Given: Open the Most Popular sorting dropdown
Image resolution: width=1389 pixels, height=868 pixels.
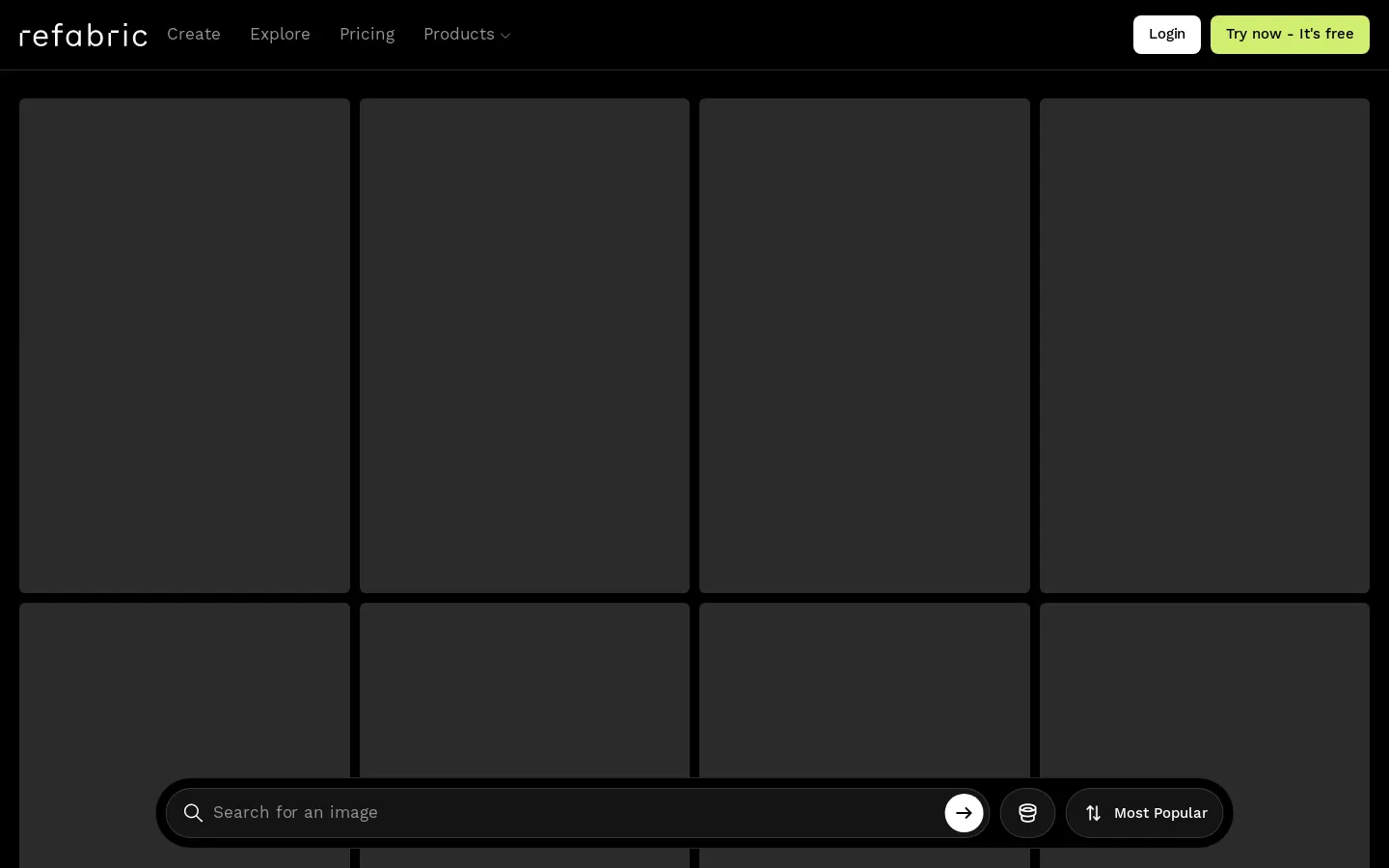Looking at the screenshot, I should click(1144, 813).
